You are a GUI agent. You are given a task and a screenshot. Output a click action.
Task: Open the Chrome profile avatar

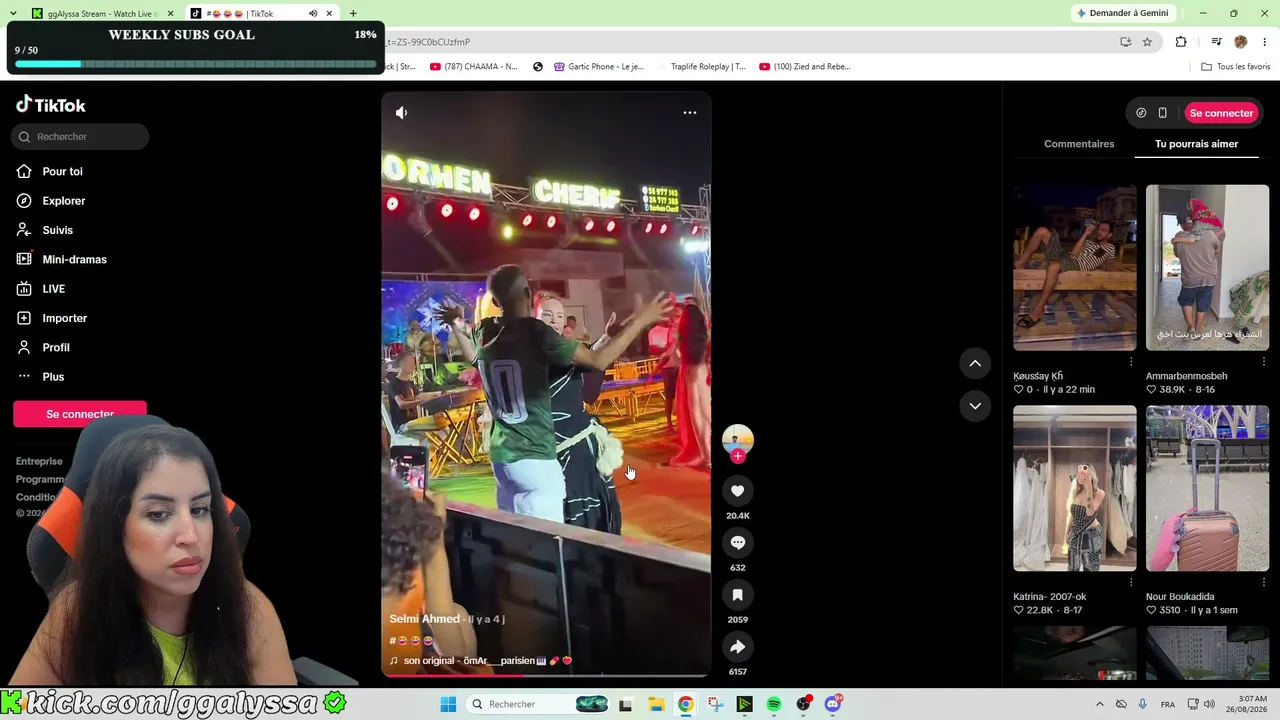1241,42
